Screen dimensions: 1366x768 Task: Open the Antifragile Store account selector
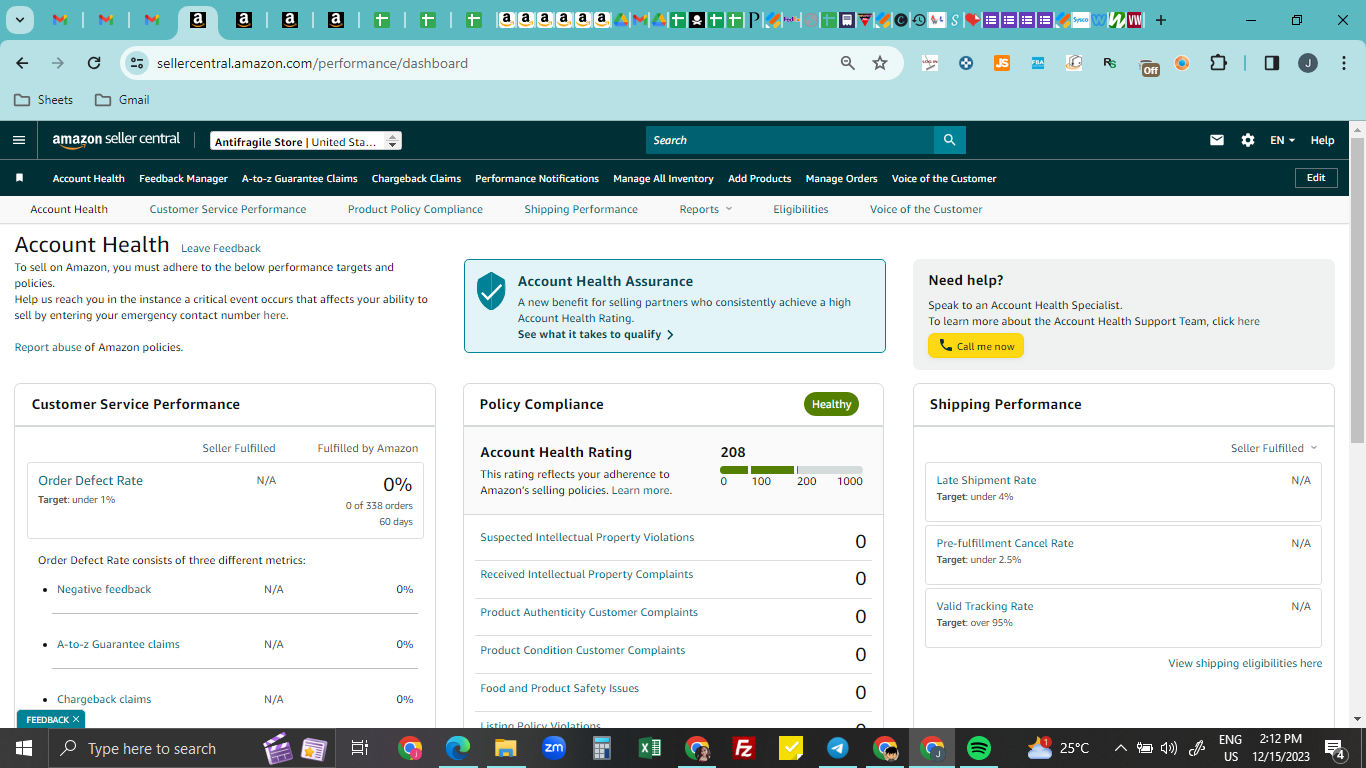[x=306, y=141]
